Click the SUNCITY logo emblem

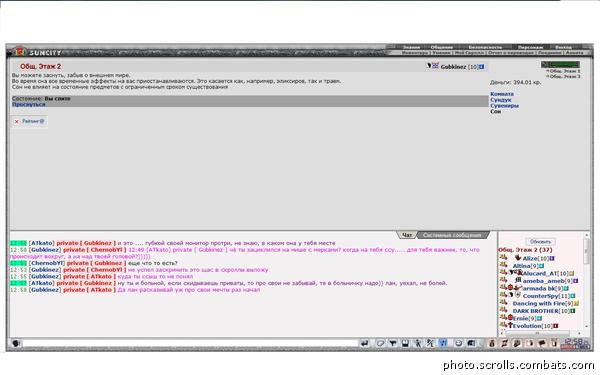pos(20,51)
